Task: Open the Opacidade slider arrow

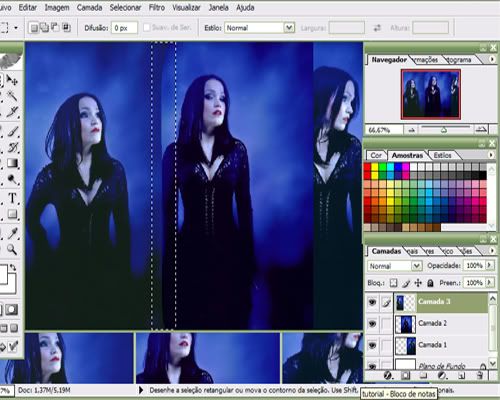Action: coord(489,265)
